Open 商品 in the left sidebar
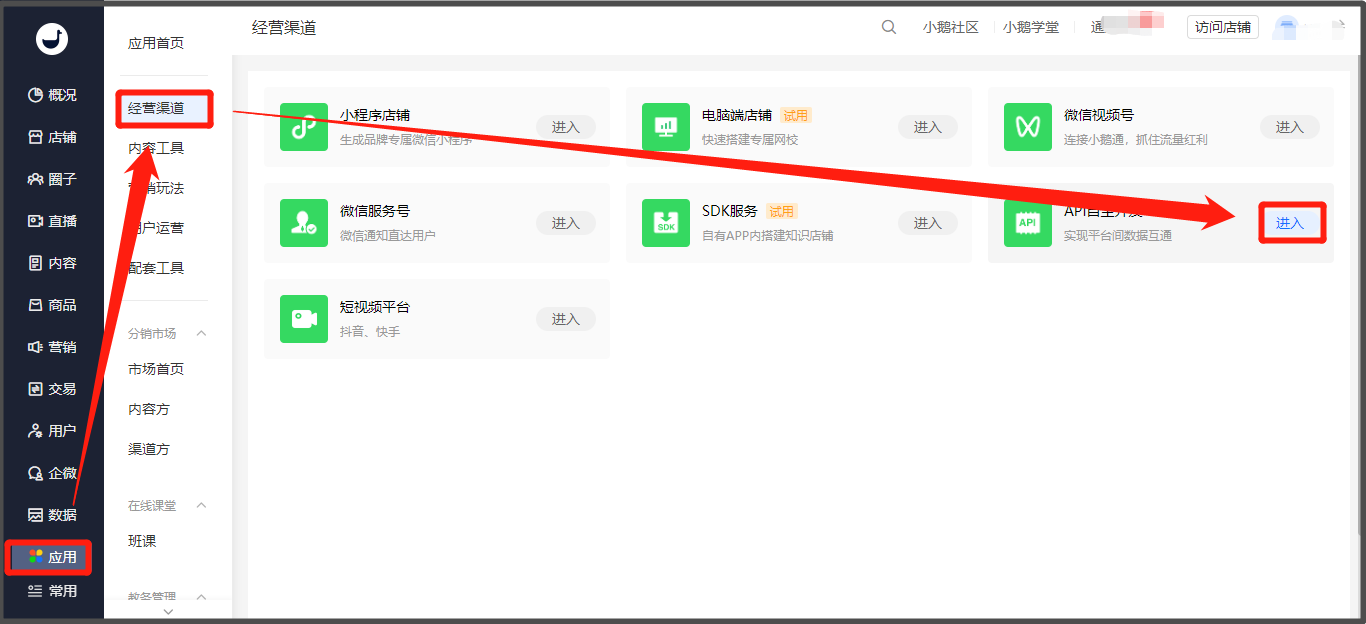Screen dimensions: 1366x624 point(52,305)
